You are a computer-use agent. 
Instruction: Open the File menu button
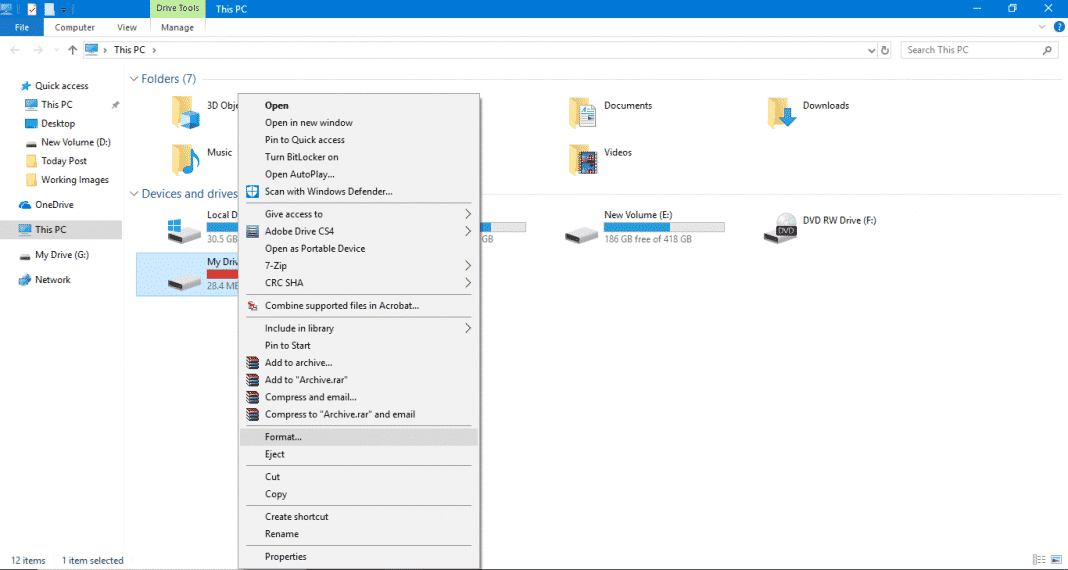click(x=21, y=27)
